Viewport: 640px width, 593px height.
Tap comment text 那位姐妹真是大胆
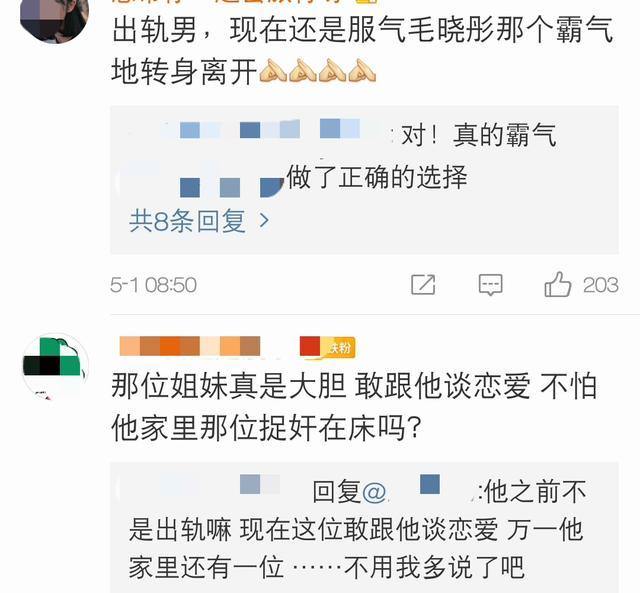point(229,386)
